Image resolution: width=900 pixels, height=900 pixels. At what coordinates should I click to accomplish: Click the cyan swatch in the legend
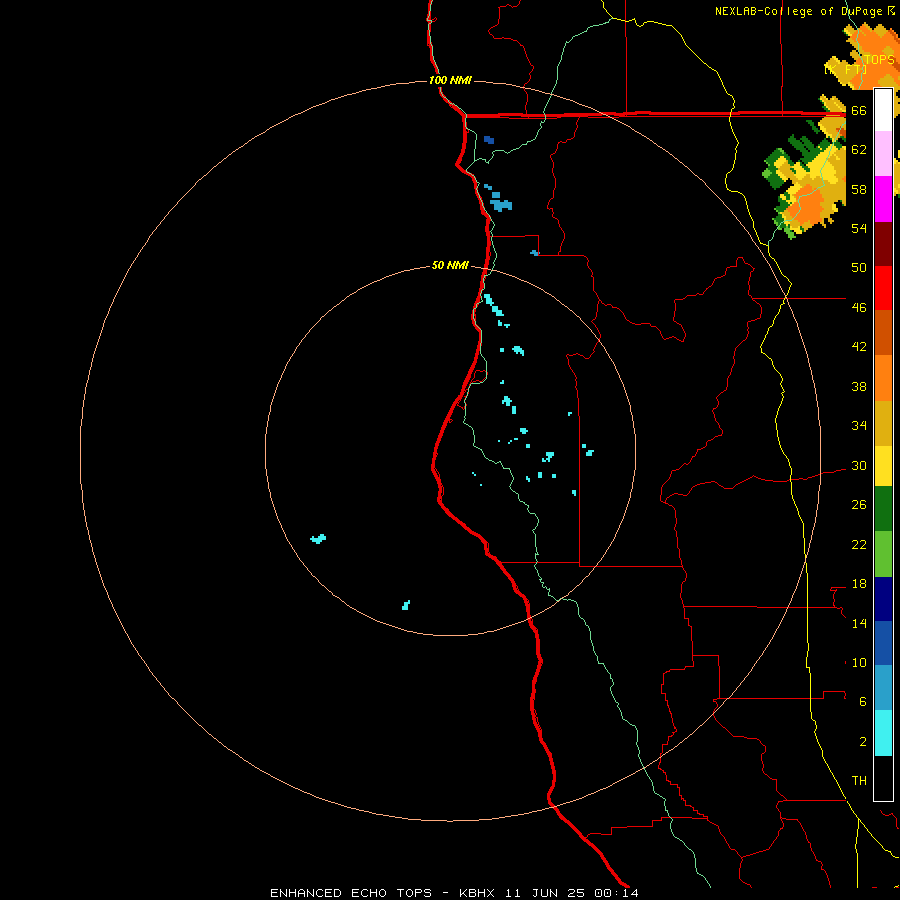[883, 732]
